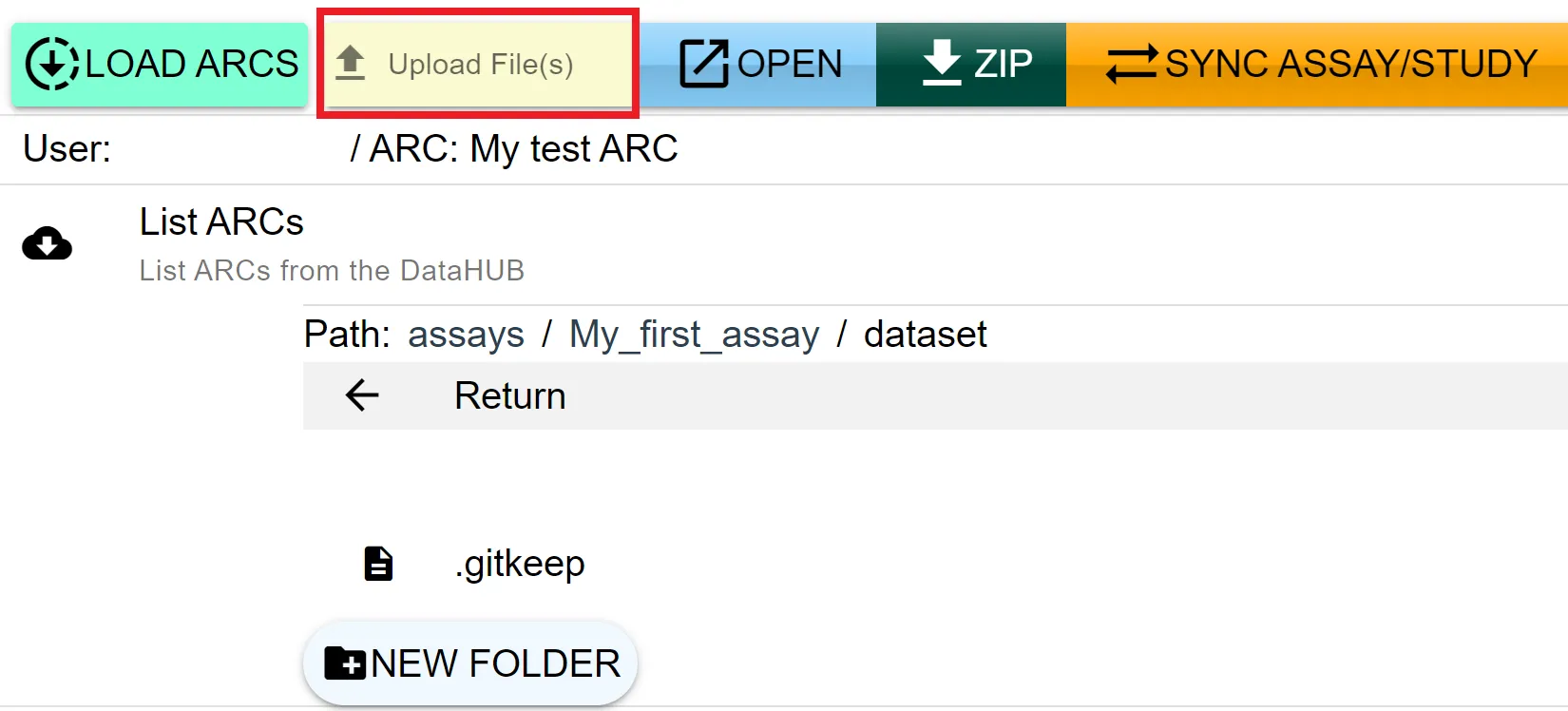Image resolution: width=1568 pixels, height=711 pixels.
Task: Download the ARC via the ZIP label
Action: pos(1003,64)
